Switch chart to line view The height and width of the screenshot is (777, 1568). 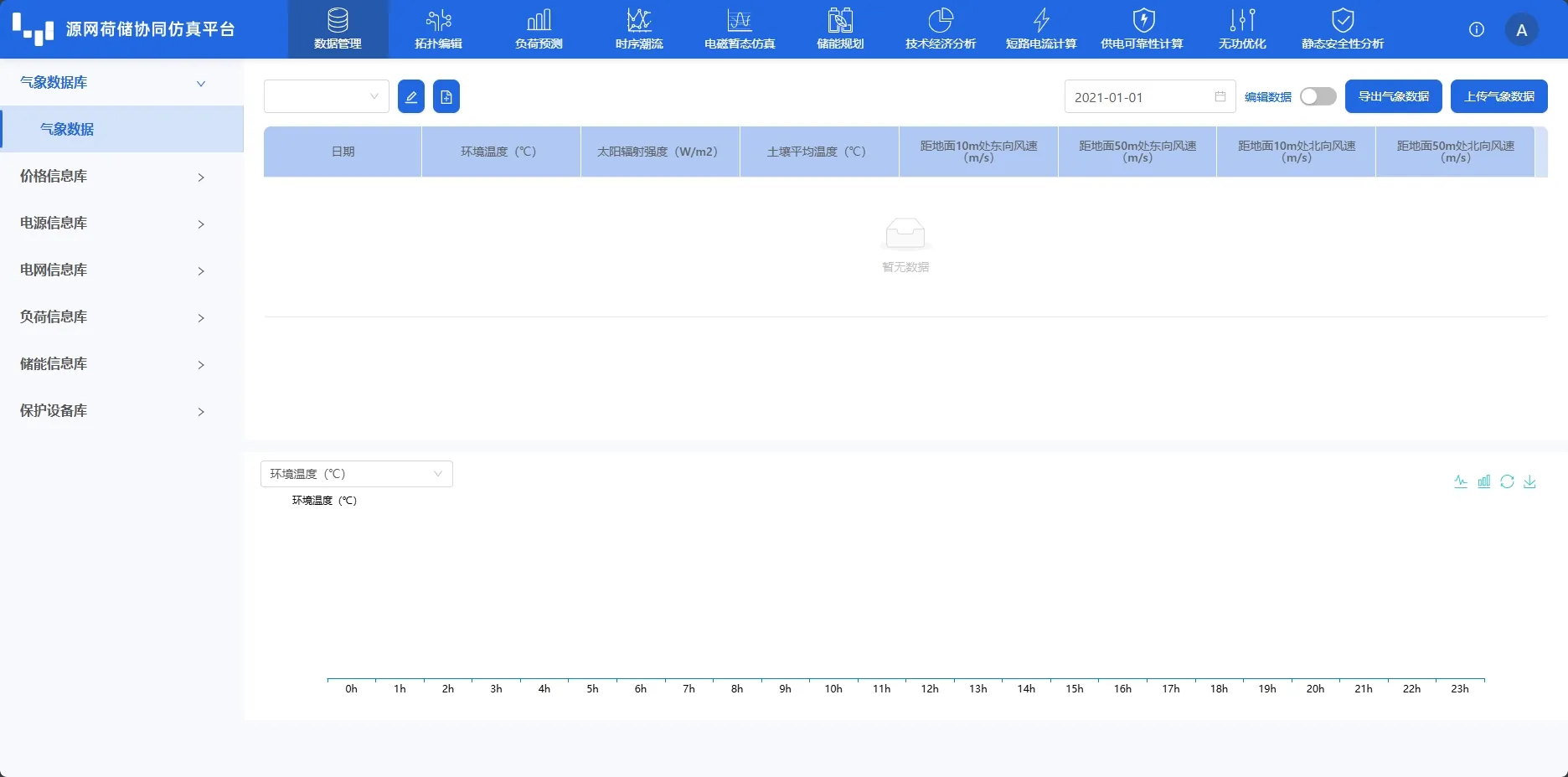1461,481
